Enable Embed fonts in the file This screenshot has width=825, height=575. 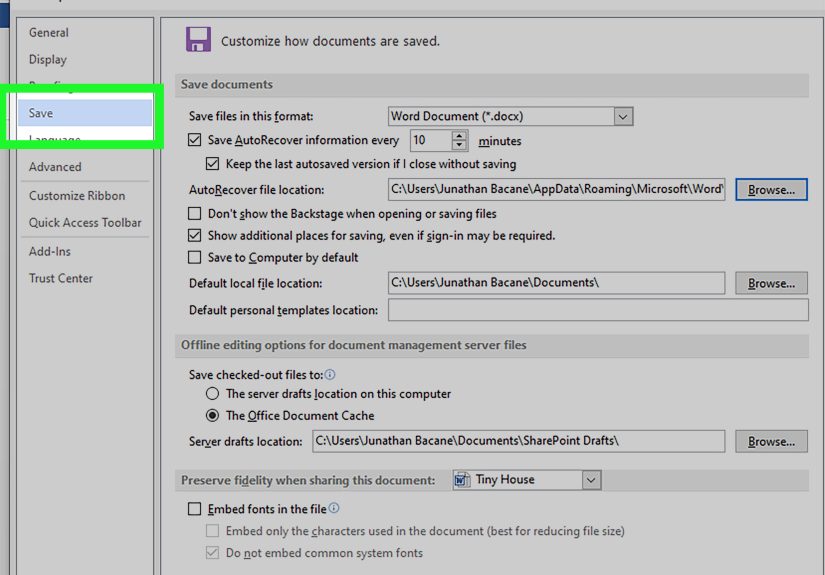pos(195,509)
